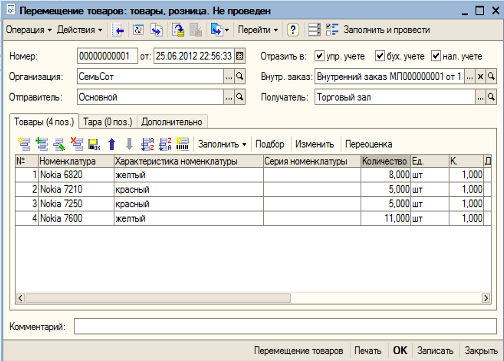Image resolution: width=504 pixels, height=361 pixels.
Task: Select the Nokia 6820 cell
Action: coord(76,175)
